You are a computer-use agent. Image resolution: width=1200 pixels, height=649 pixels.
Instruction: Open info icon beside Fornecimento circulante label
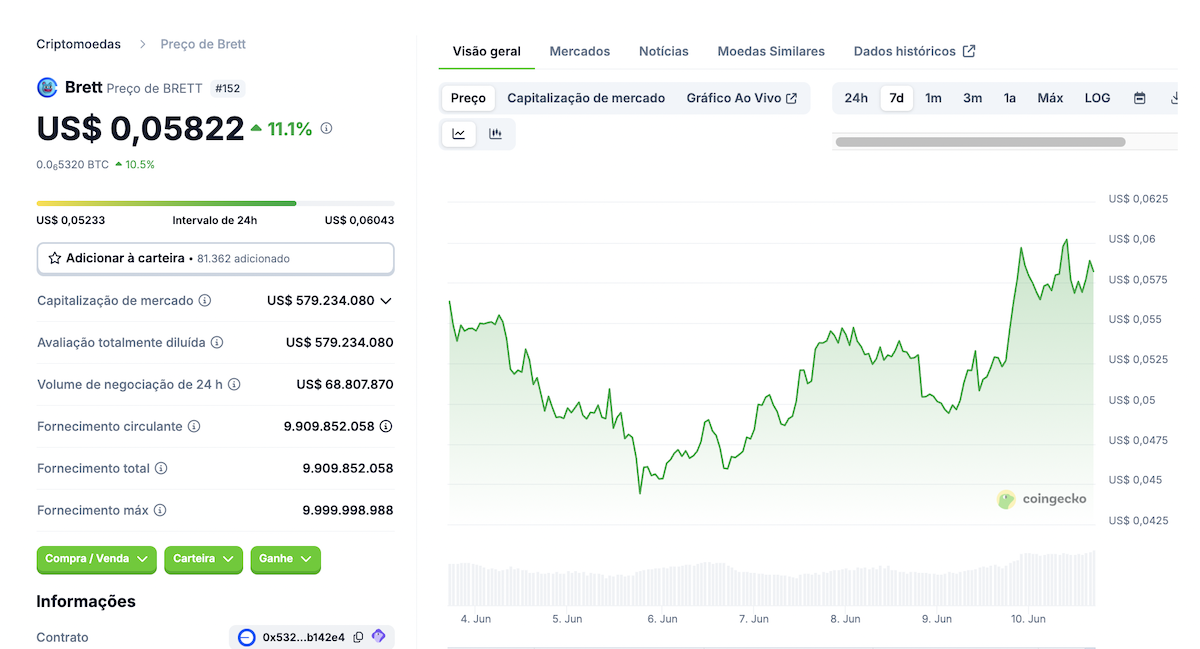194,426
